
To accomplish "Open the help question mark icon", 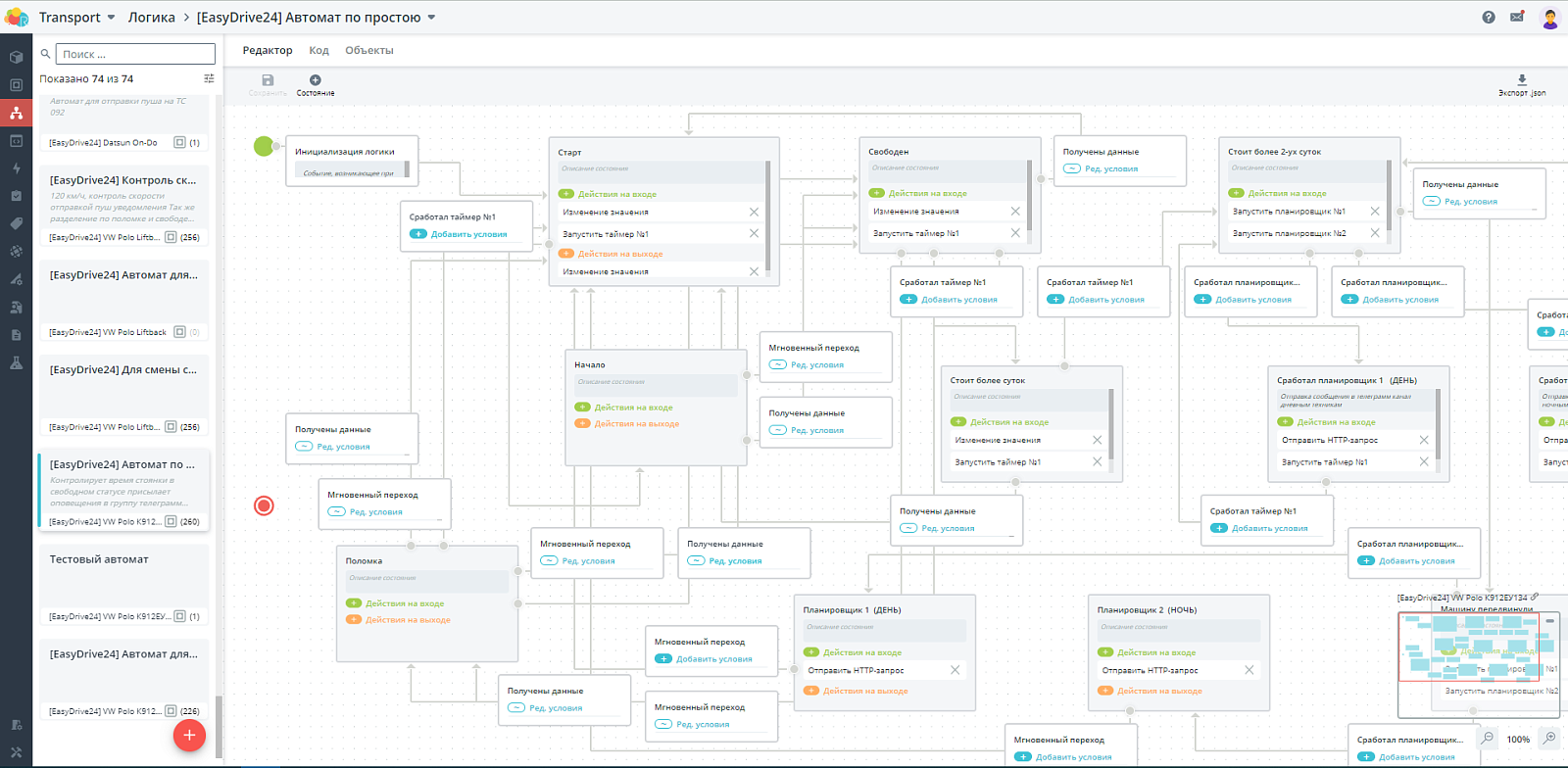I will (1489, 17).
